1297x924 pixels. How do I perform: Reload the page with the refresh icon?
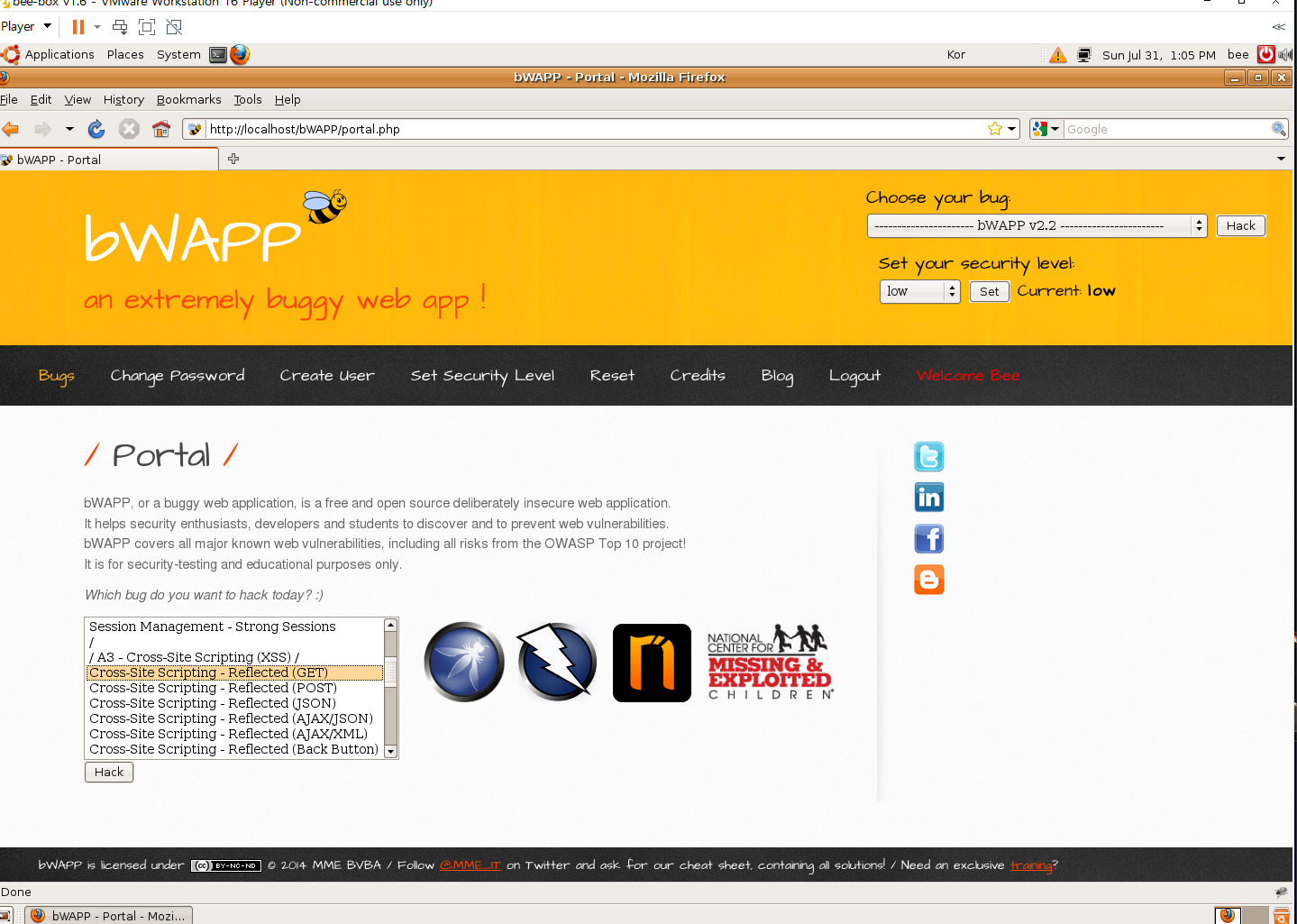coord(96,129)
